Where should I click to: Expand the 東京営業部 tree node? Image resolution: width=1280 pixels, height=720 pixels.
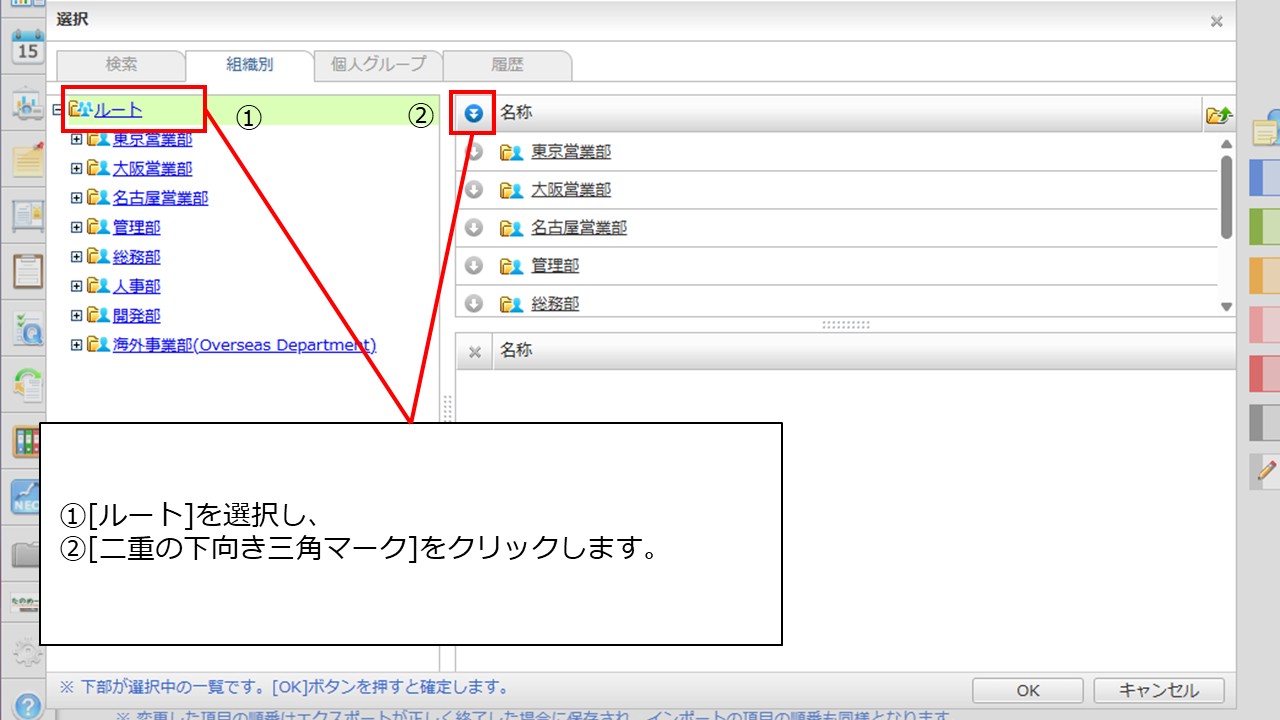pyautogui.click(x=76, y=140)
